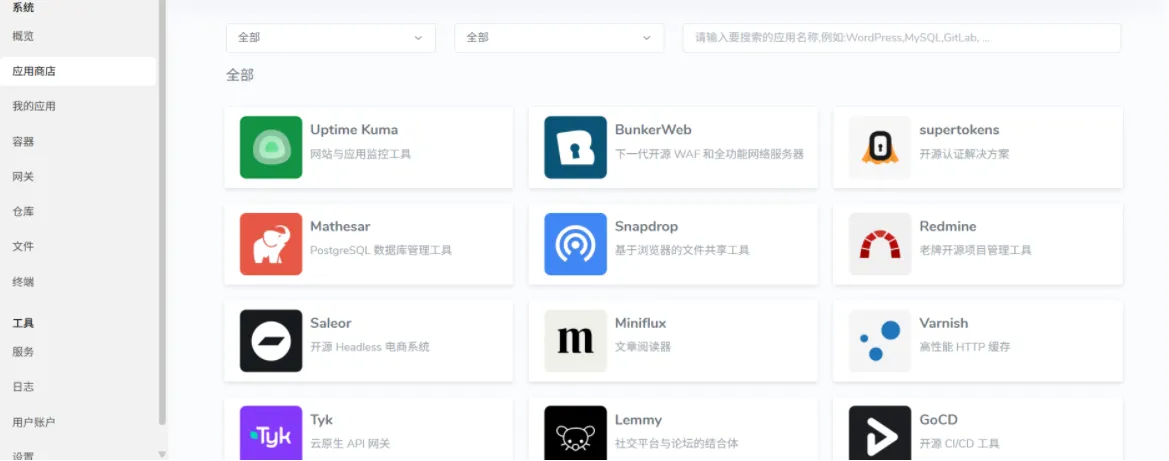The width and height of the screenshot is (1169, 461).
Task: Select the Lemmy app name
Action: [x=638, y=420]
